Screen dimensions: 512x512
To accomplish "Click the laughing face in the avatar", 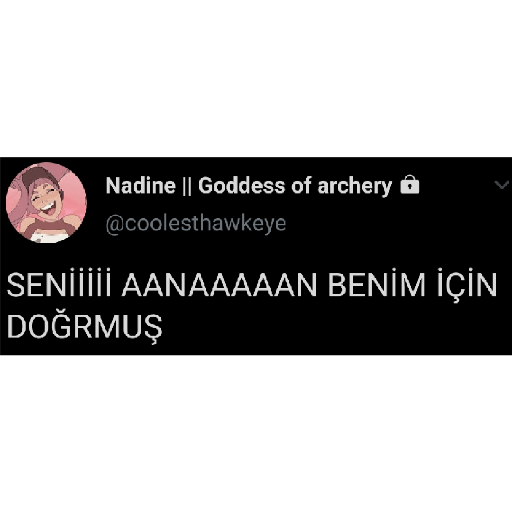I will point(45,200).
